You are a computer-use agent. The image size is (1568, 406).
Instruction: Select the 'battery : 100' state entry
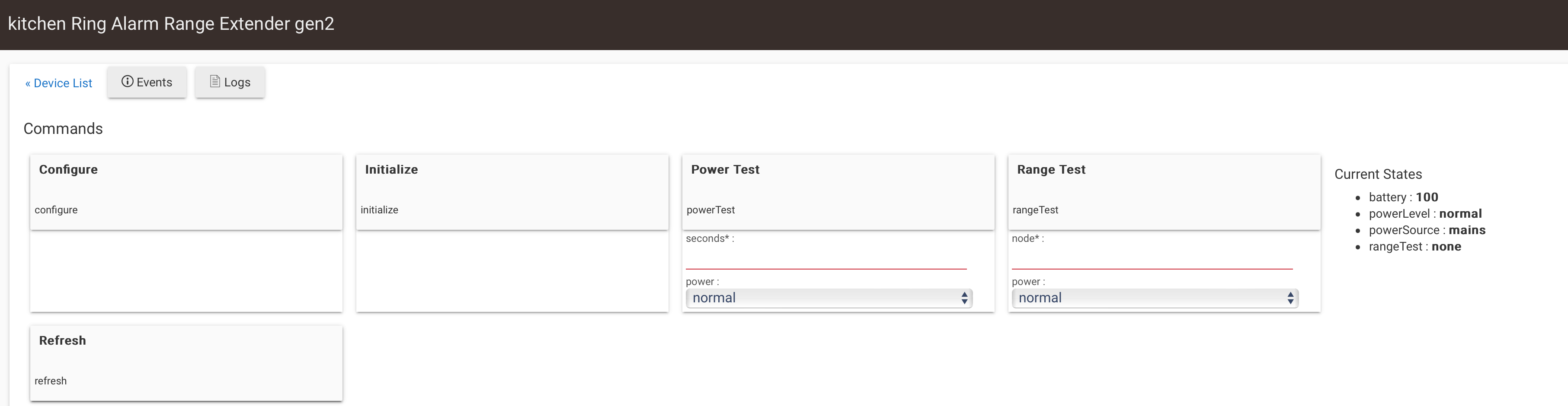1403,197
